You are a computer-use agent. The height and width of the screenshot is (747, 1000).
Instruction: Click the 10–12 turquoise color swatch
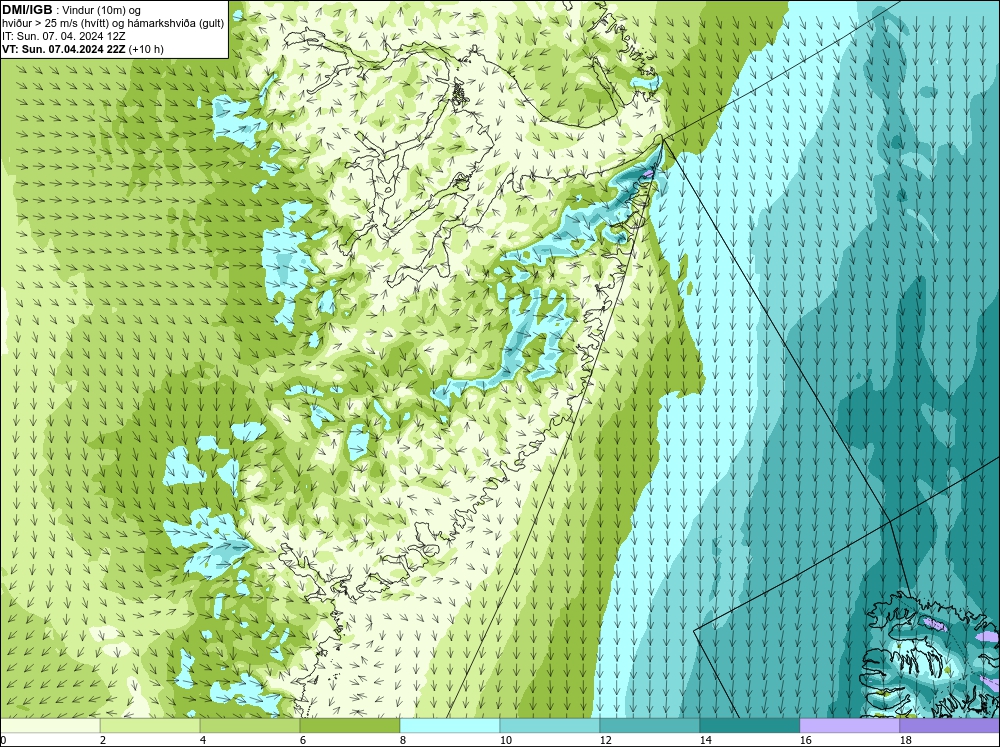pos(550,726)
